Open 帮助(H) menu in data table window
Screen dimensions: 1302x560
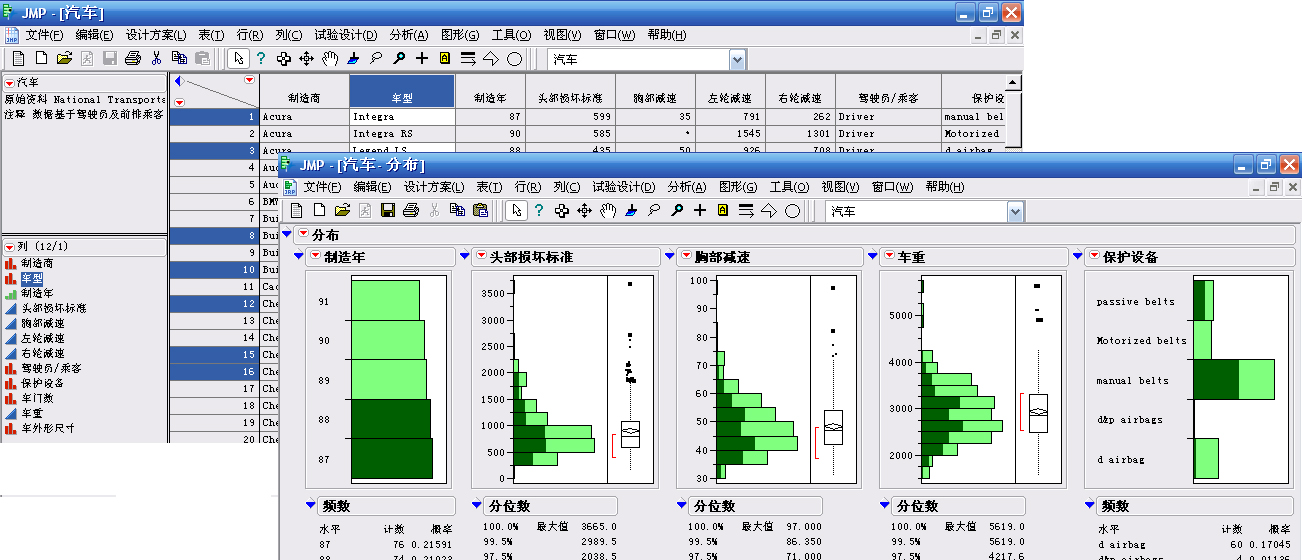pos(666,35)
